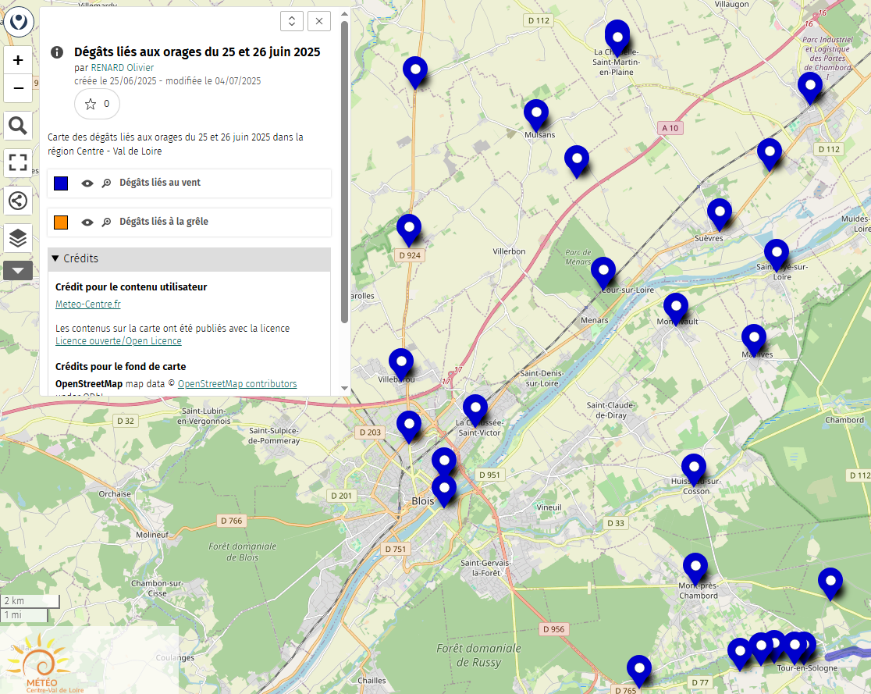Open the Meteo-Centre.fr link
The height and width of the screenshot is (694, 871).
(88, 304)
